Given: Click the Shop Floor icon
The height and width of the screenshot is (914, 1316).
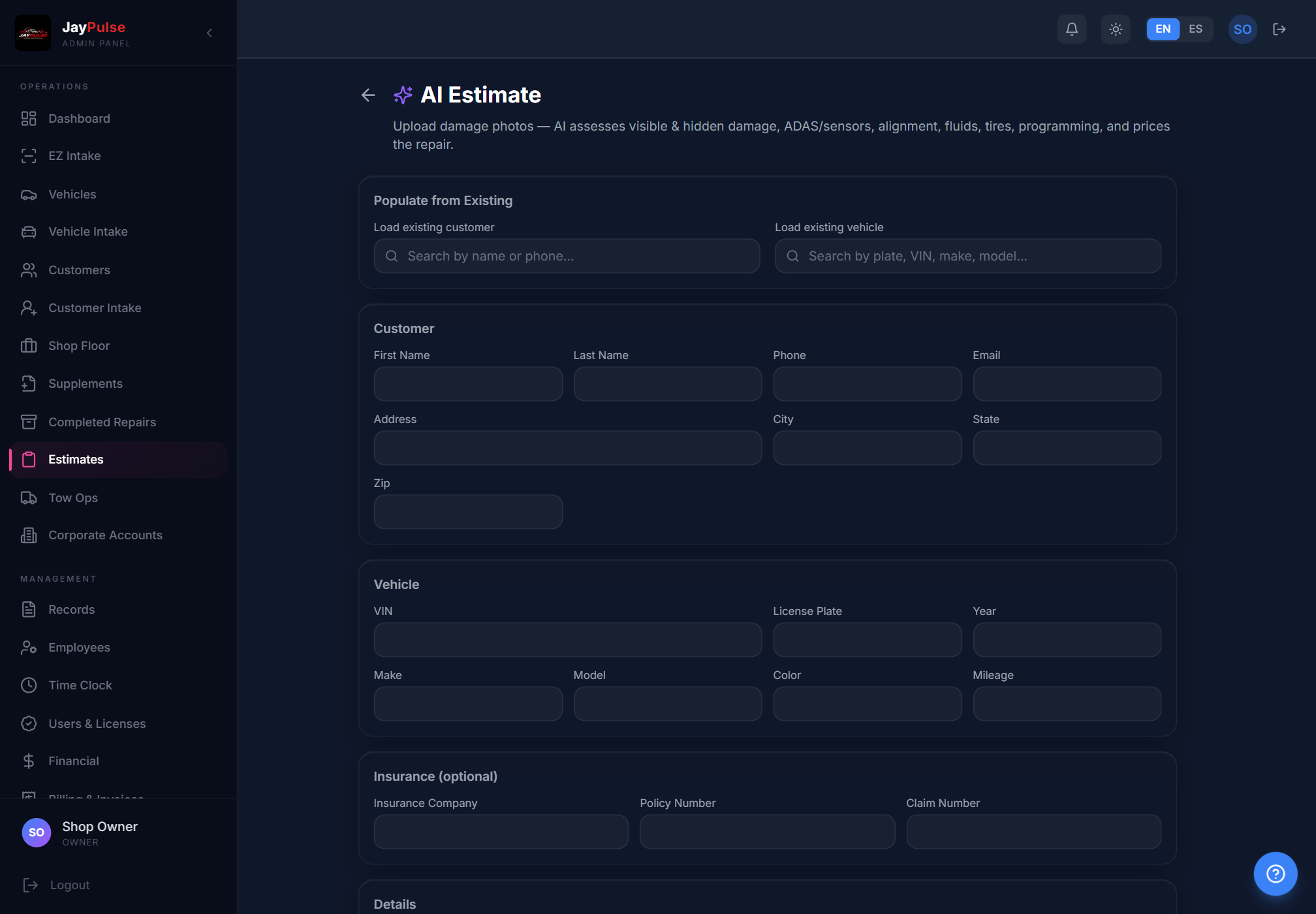Looking at the screenshot, I should coord(29,345).
